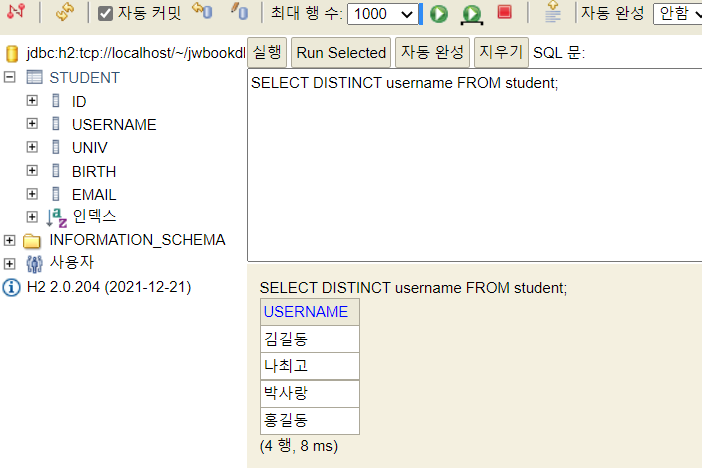Expand the 인덱스 node
Viewport: 702px width, 468px height.
pos(32,217)
